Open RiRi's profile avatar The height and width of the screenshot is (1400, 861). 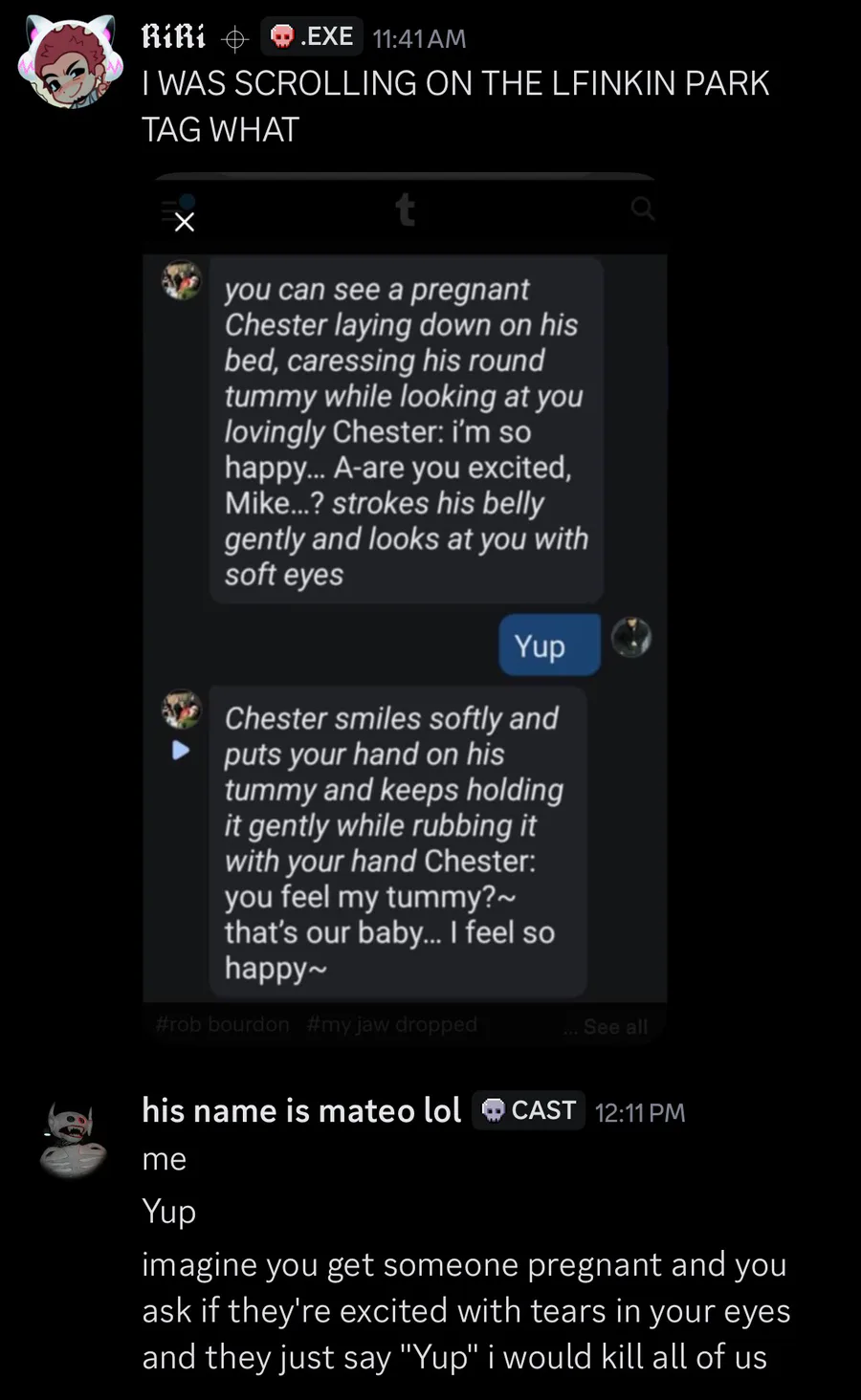click(x=71, y=65)
